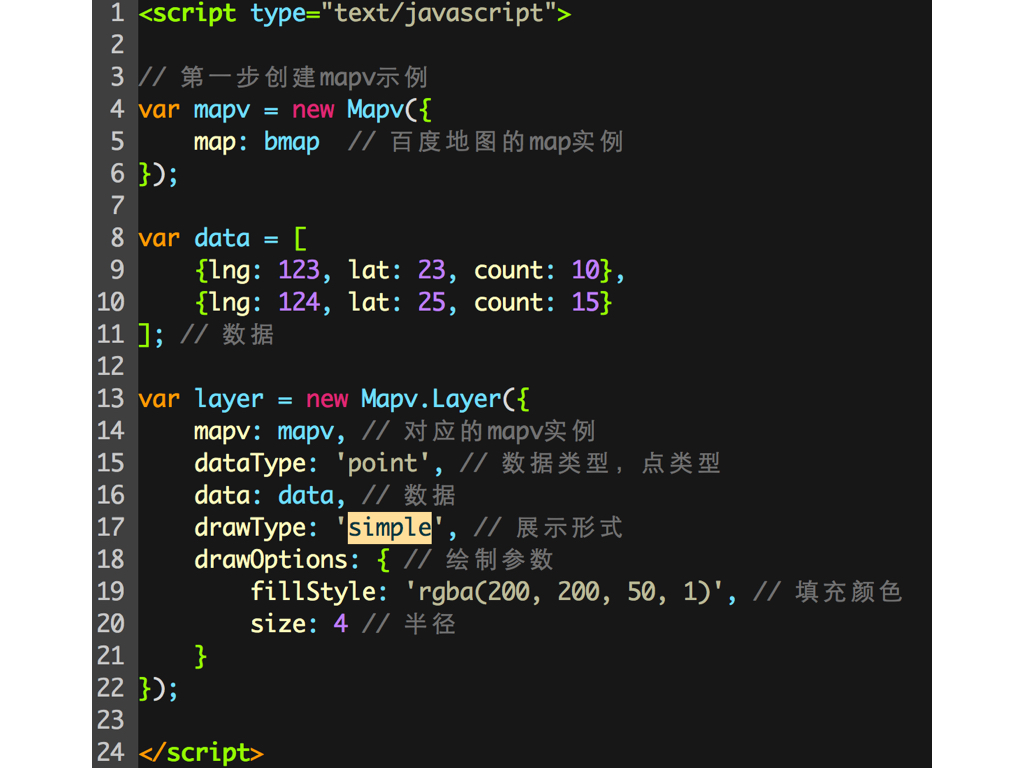Click the number 124 lng value

point(299,302)
